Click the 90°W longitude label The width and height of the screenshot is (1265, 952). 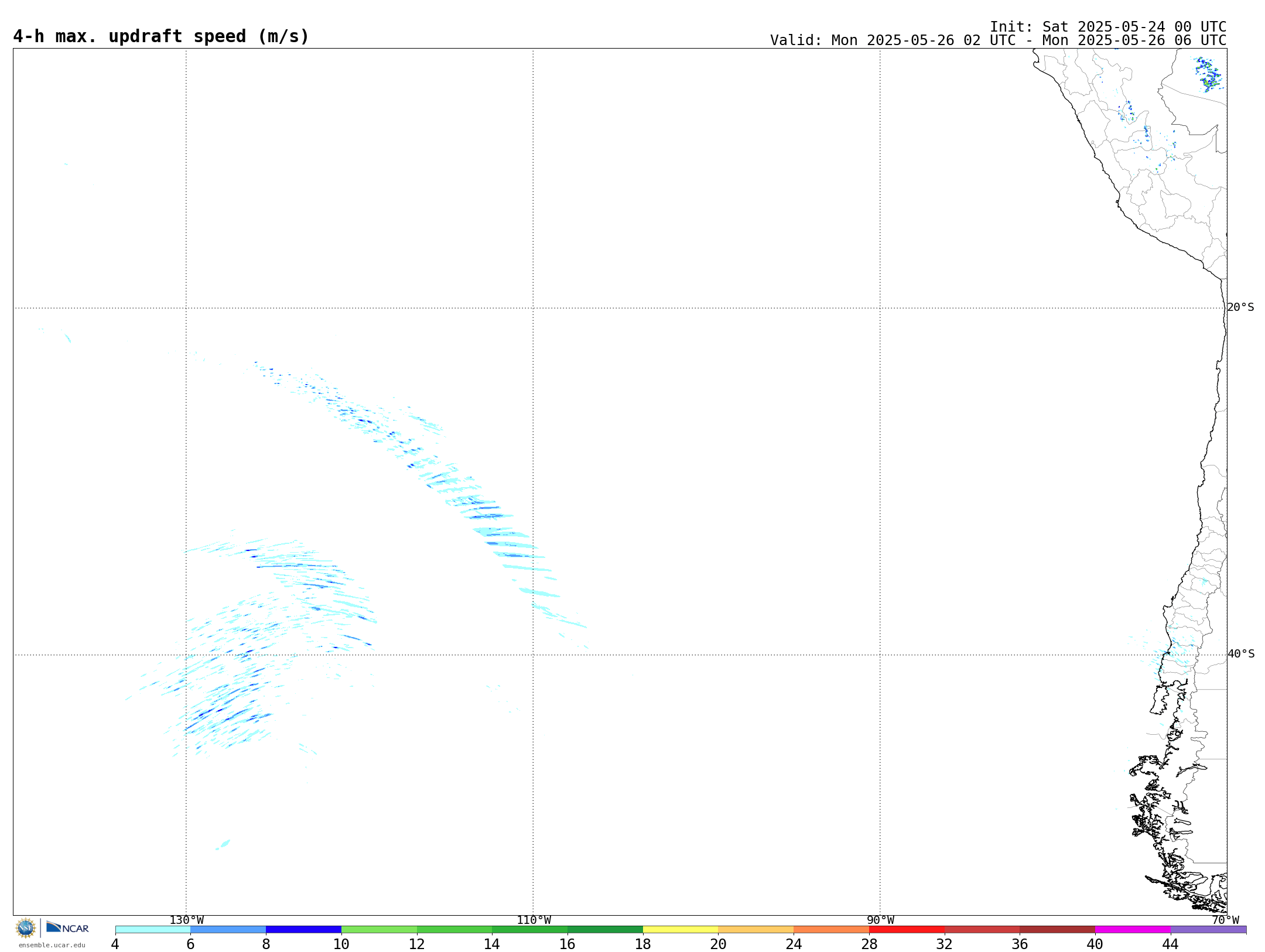(880, 920)
